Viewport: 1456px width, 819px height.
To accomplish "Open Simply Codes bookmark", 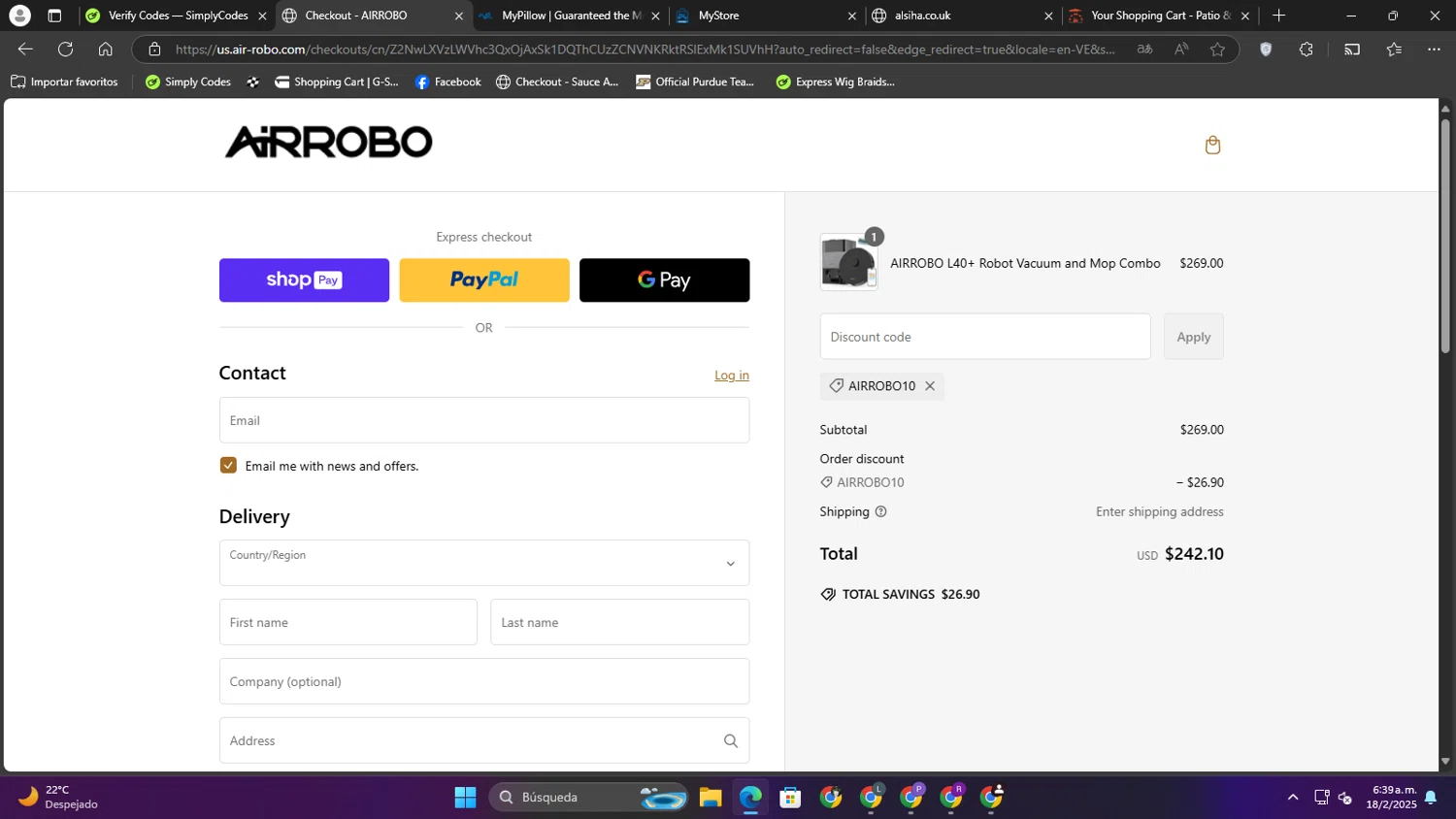I will 188,82.
